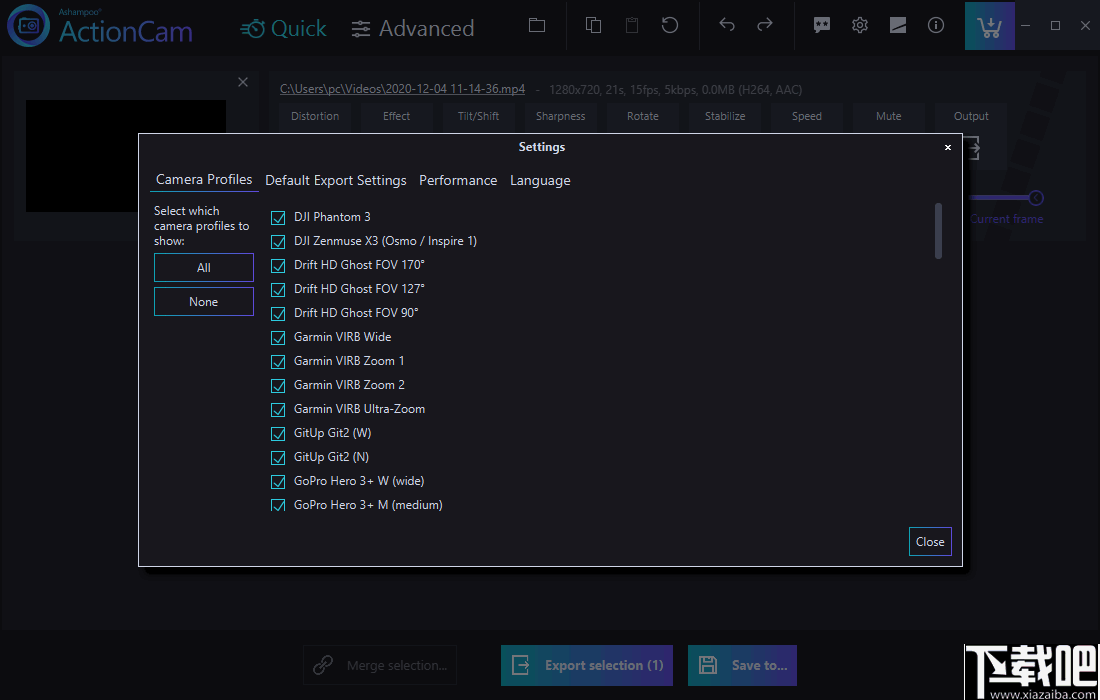Switch to Quick mode
The image size is (1100, 700).
(x=283, y=28)
